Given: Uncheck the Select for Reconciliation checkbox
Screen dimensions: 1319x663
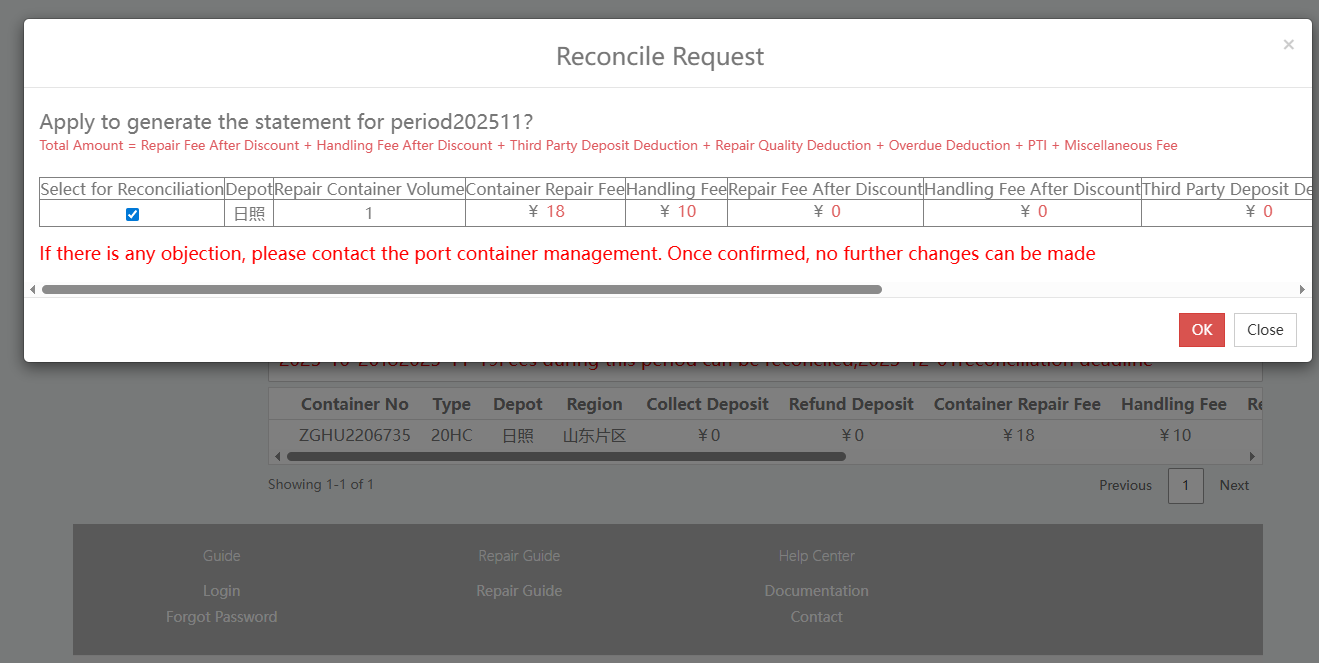Looking at the screenshot, I should click(x=132, y=214).
